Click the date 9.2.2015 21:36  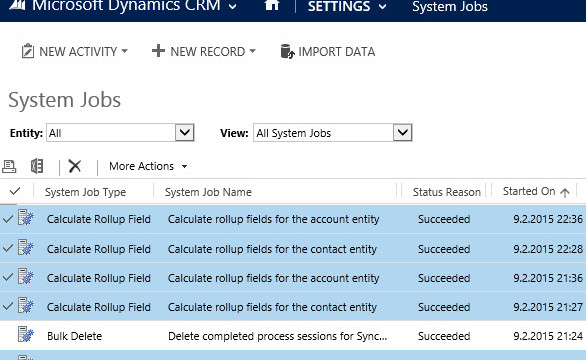548,278
